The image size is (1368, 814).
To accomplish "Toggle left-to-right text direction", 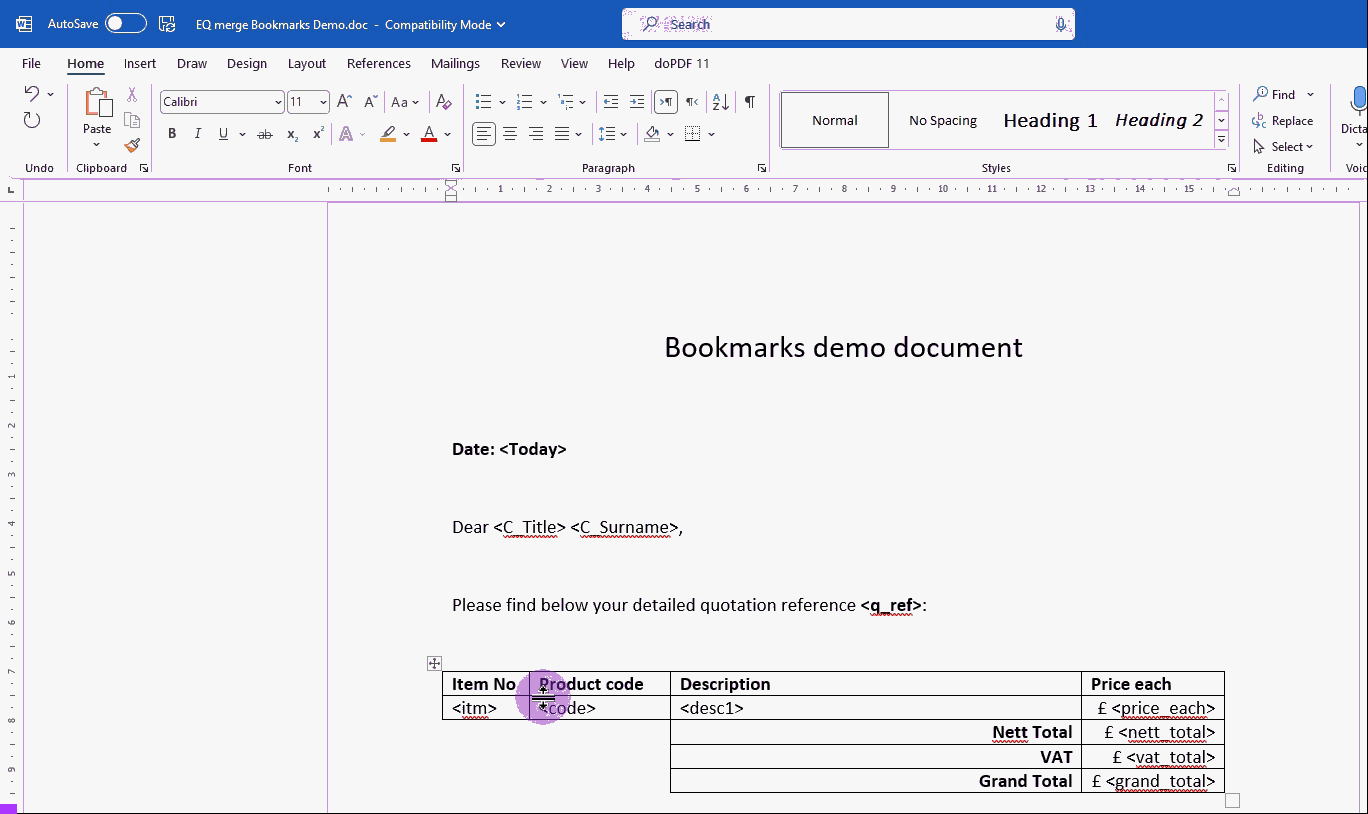I will 665,102.
